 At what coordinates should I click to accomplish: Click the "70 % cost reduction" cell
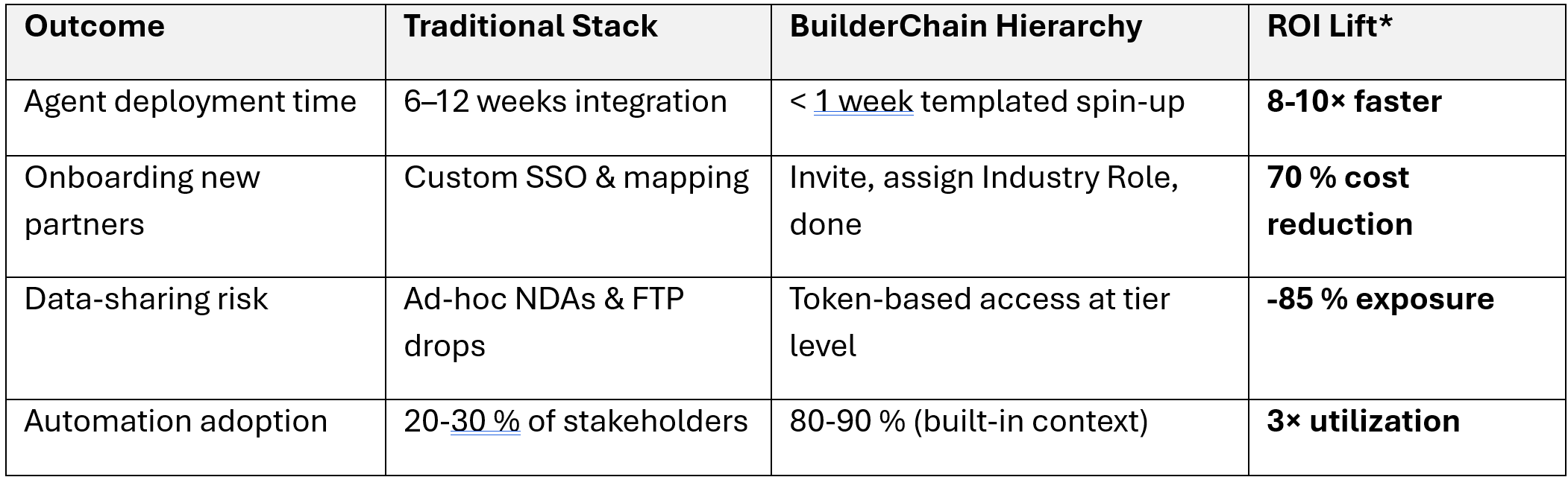pos(1339,200)
